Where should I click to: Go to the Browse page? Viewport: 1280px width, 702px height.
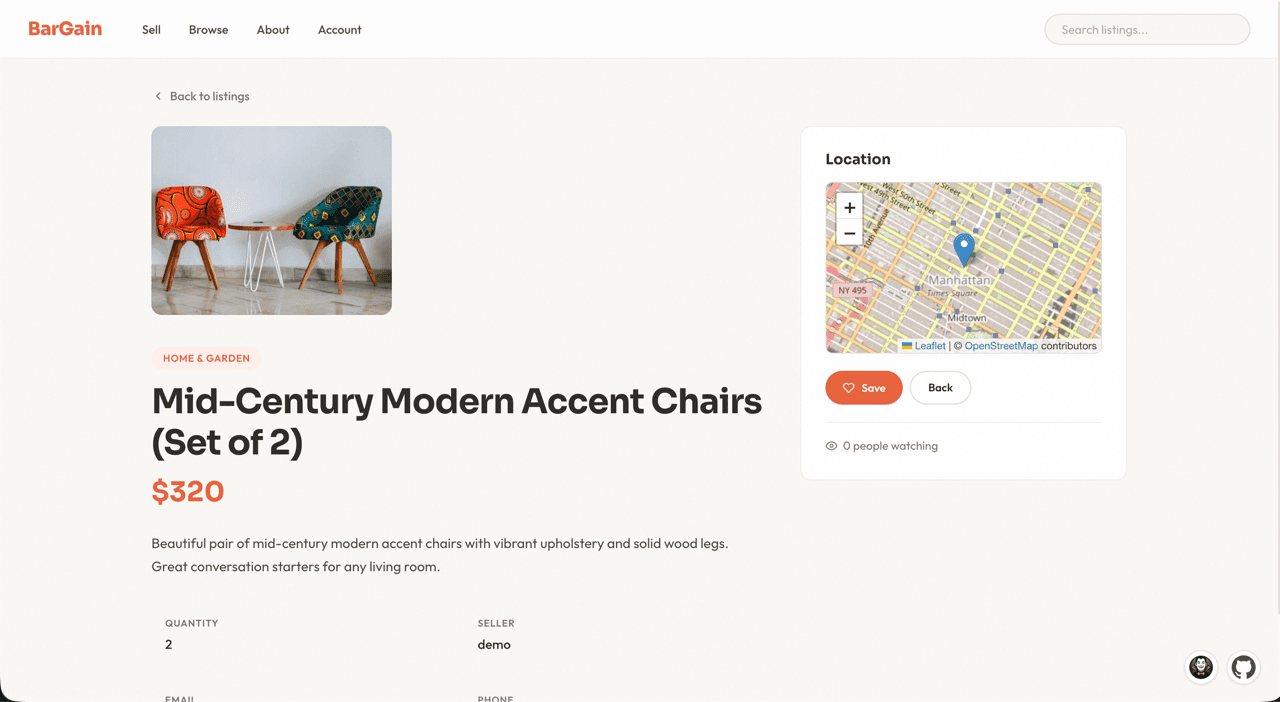tap(208, 30)
